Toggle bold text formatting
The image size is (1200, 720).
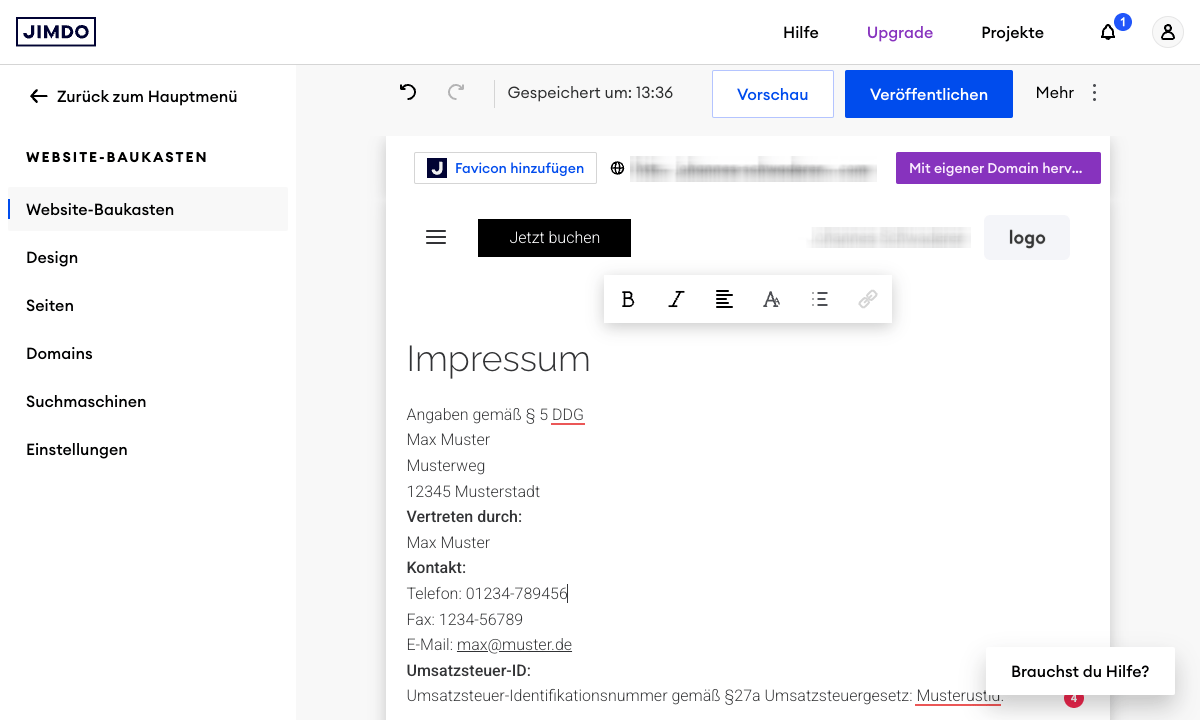point(628,299)
